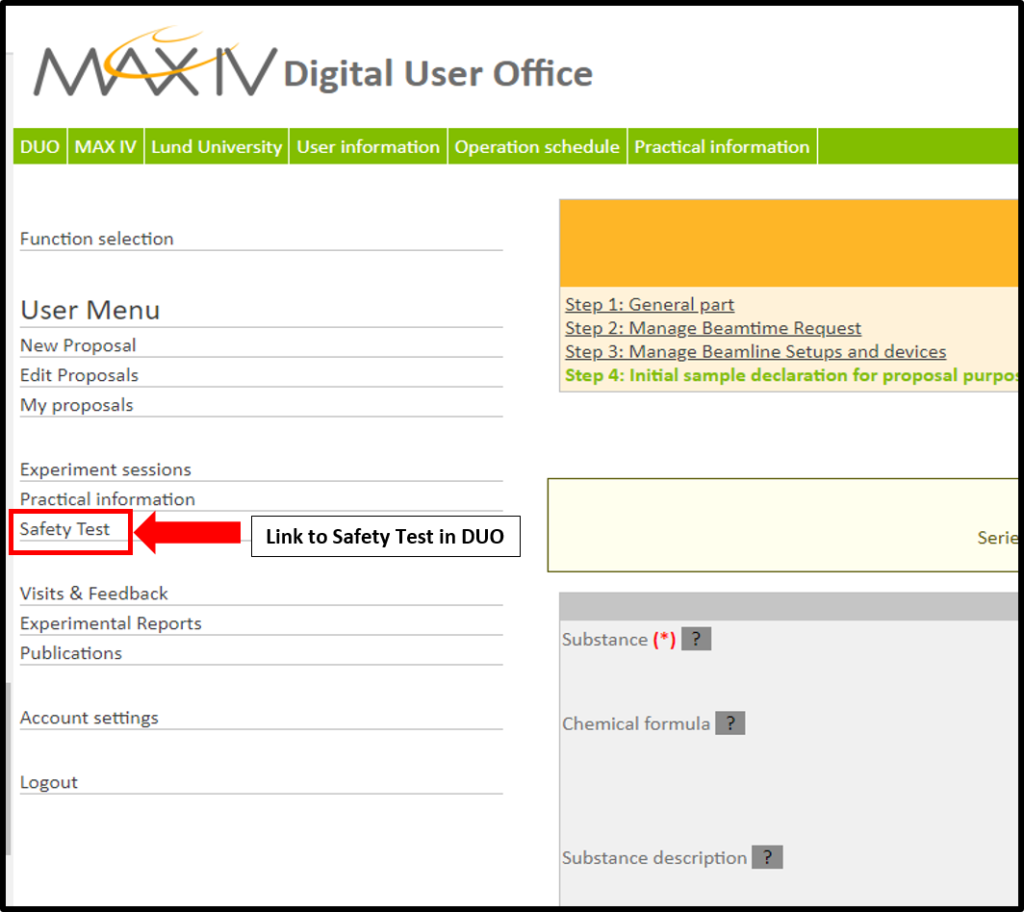Open Step 3: Manage Beamline Setups
This screenshot has width=1024, height=912.
click(x=754, y=351)
